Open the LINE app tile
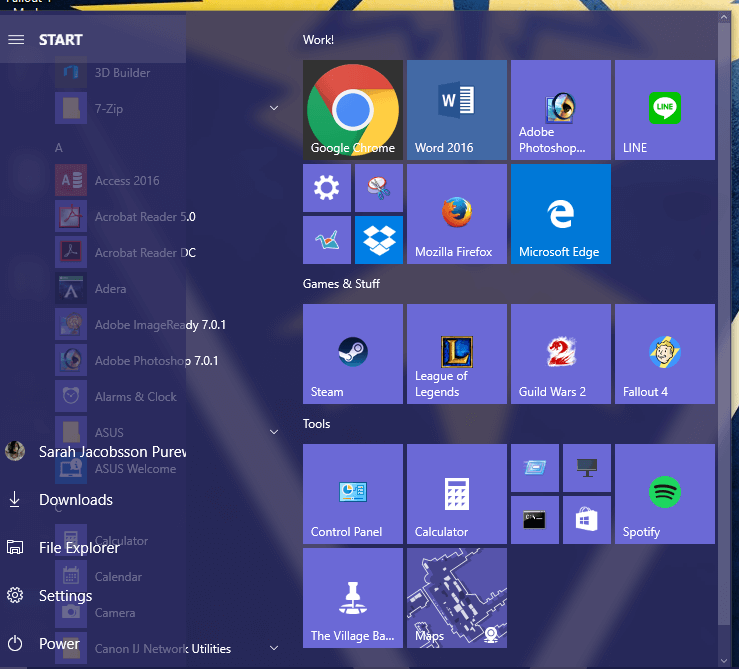The height and width of the screenshot is (669, 739). [x=665, y=110]
